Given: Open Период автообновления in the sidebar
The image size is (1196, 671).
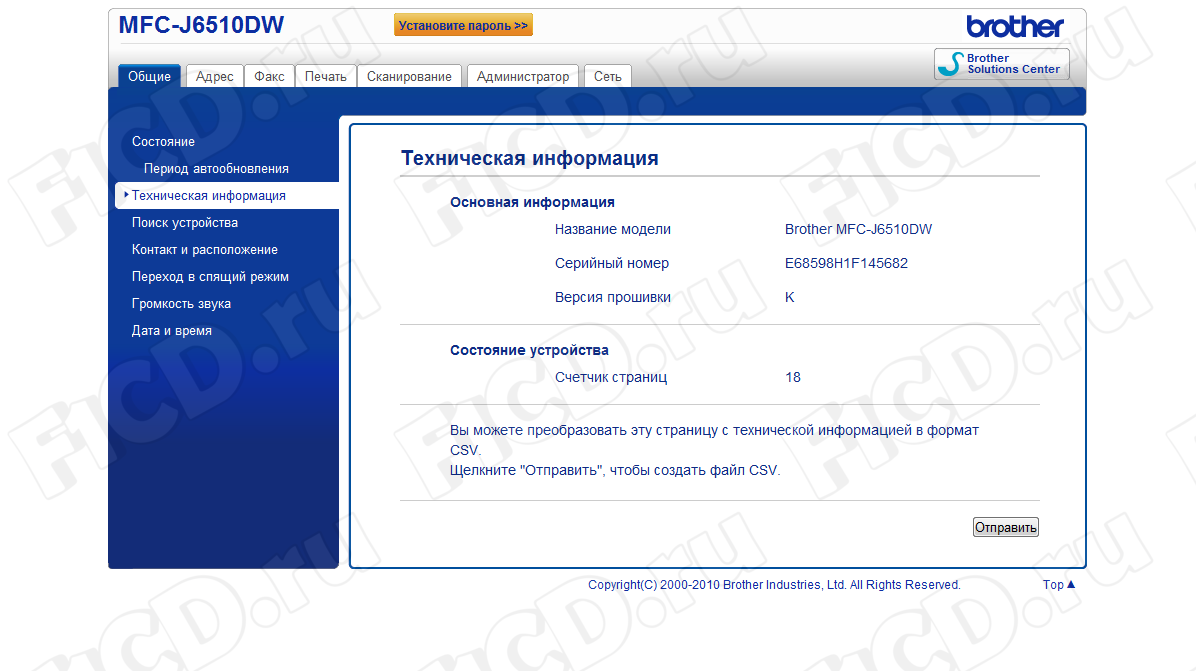Looking at the screenshot, I should pyautogui.click(x=217, y=169).
